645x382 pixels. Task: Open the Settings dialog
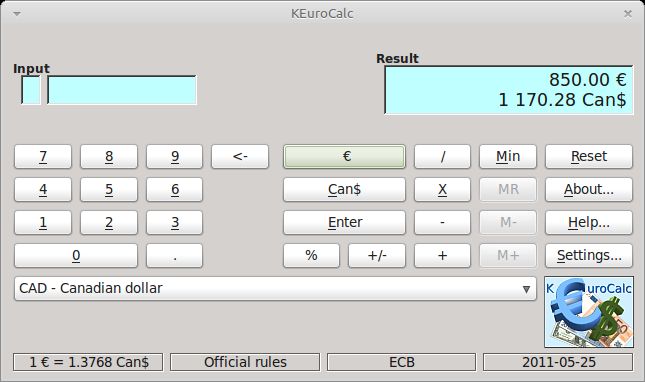pos(589,255)
